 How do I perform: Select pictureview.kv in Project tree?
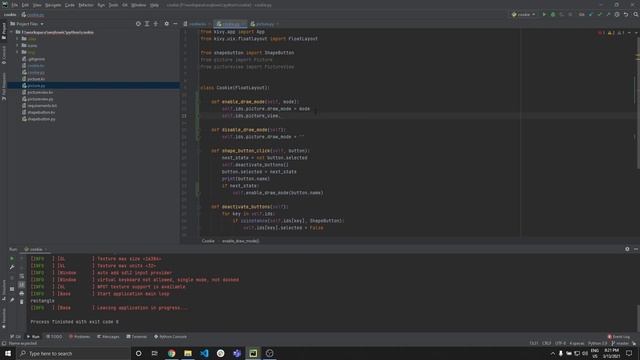tap(40, 92)
